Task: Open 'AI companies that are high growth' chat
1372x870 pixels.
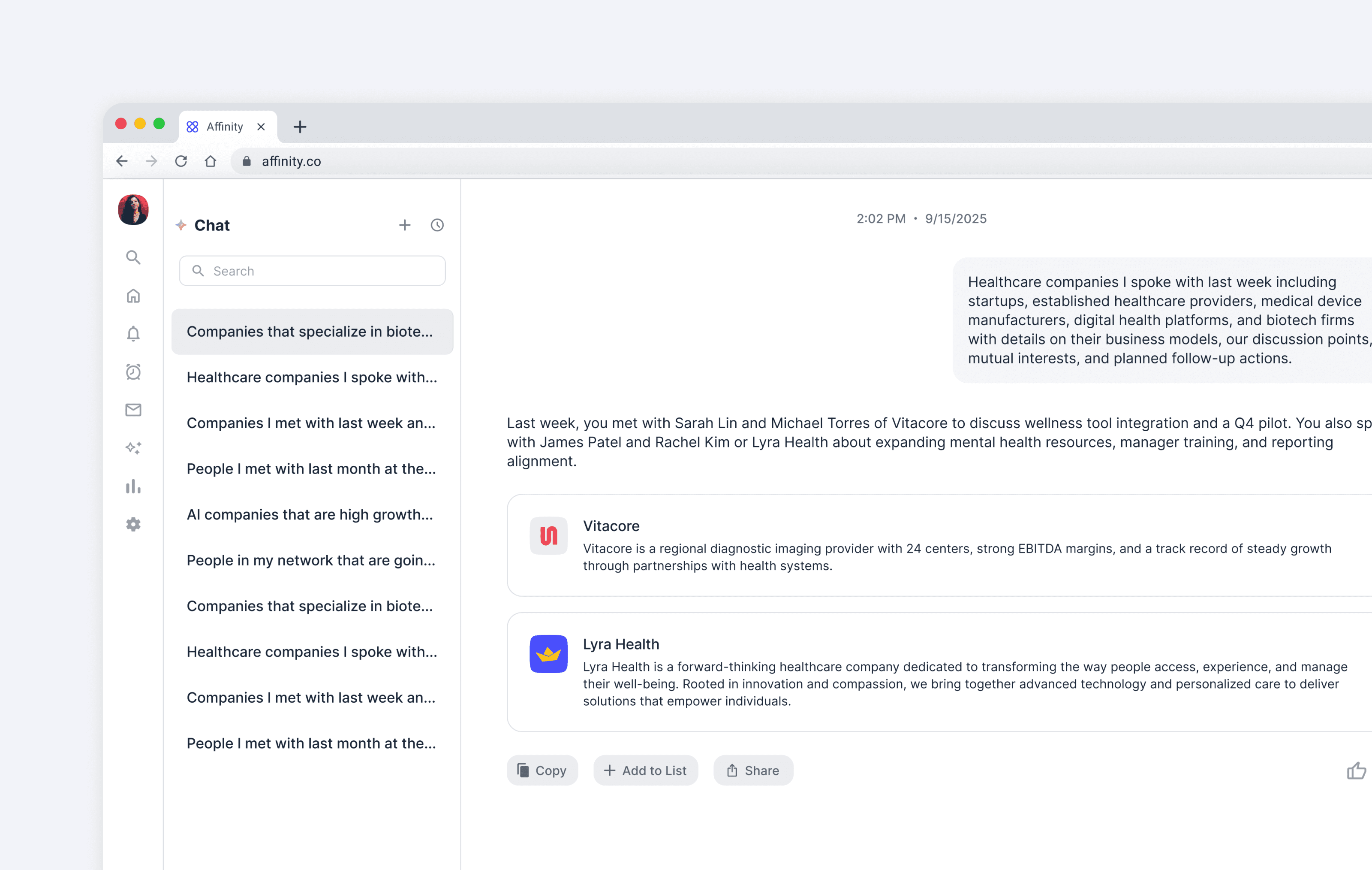Action: 310,514
